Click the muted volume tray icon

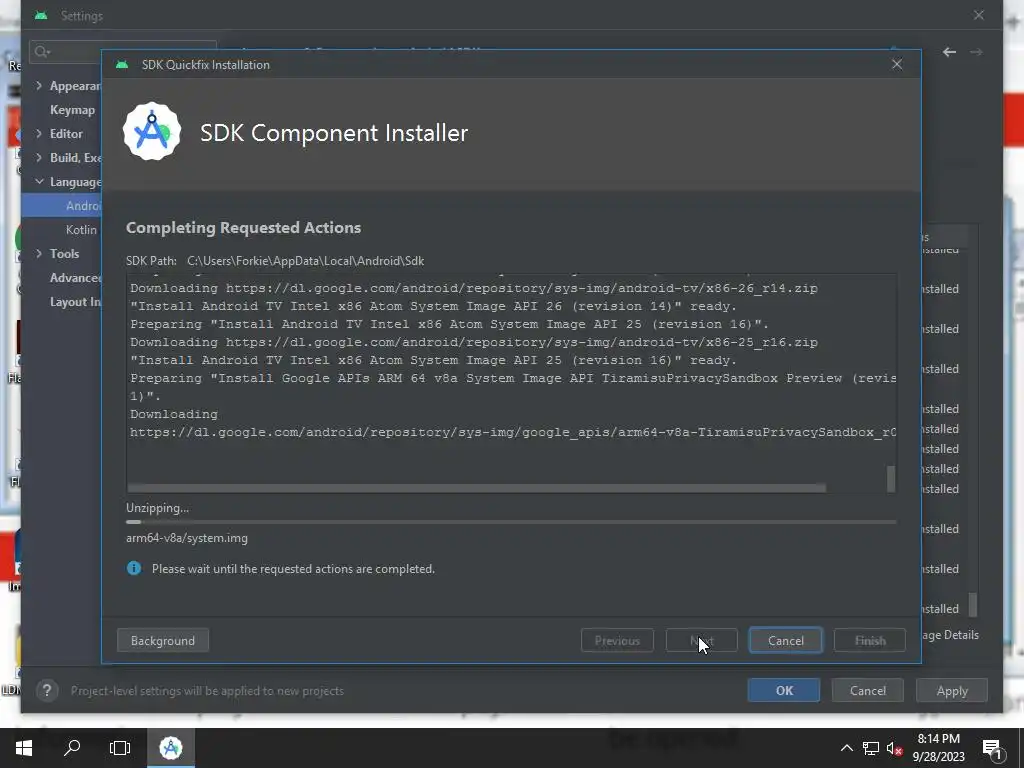point(894,748)
